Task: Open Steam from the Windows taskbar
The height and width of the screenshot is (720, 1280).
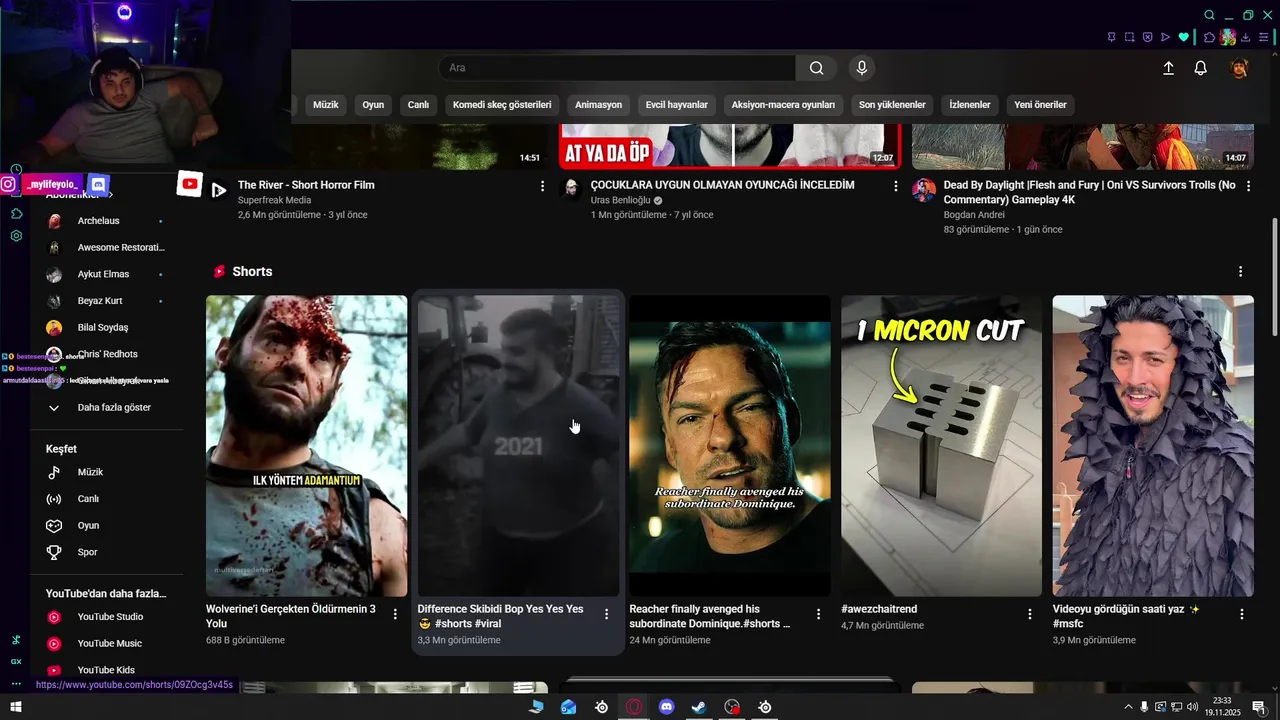Action: coord(699,707)
